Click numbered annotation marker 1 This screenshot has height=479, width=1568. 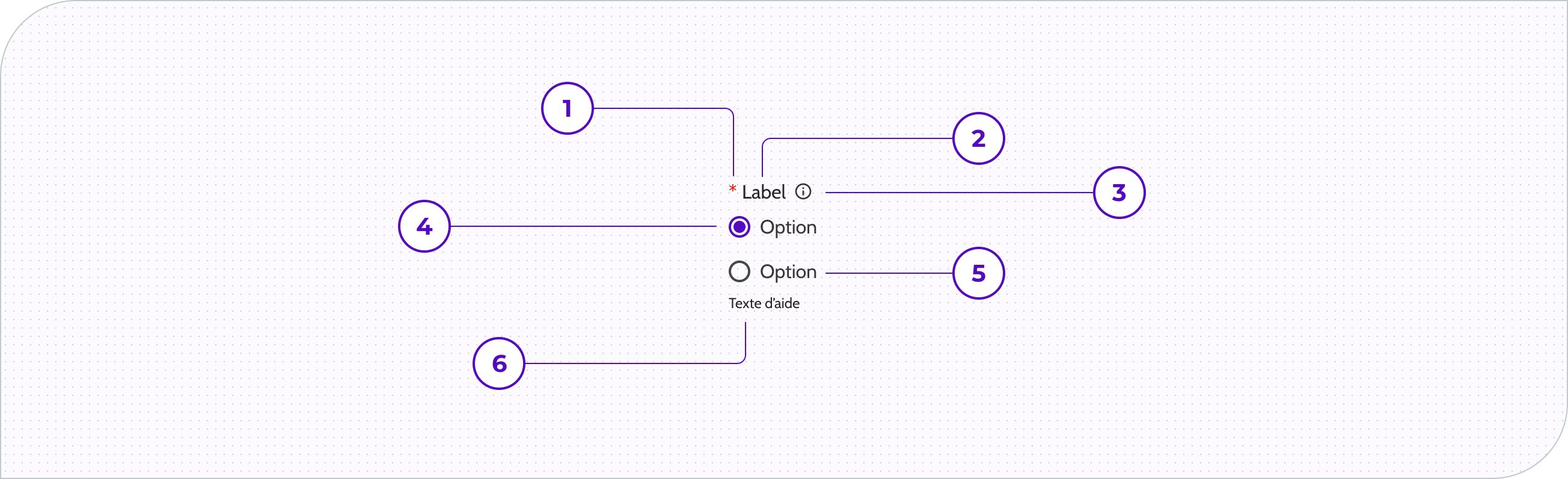567,109
